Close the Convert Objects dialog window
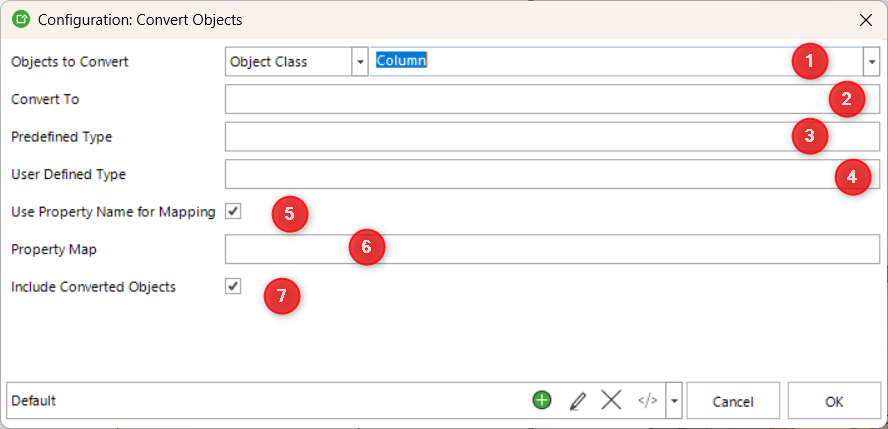 point(865,19)
